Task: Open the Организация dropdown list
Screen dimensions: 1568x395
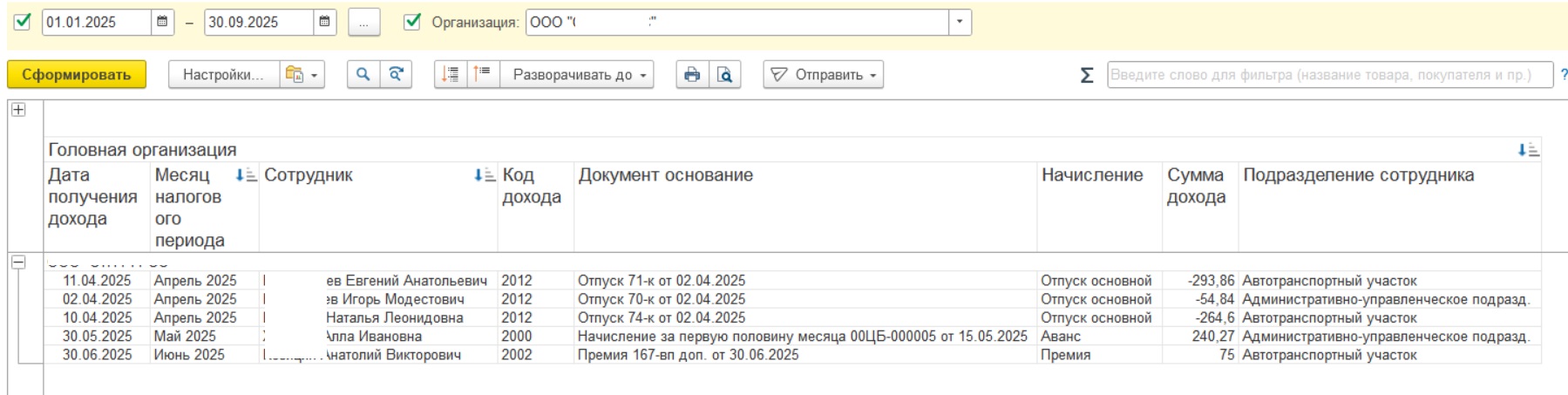Action: pyautogui.click(x=960, y=22)
